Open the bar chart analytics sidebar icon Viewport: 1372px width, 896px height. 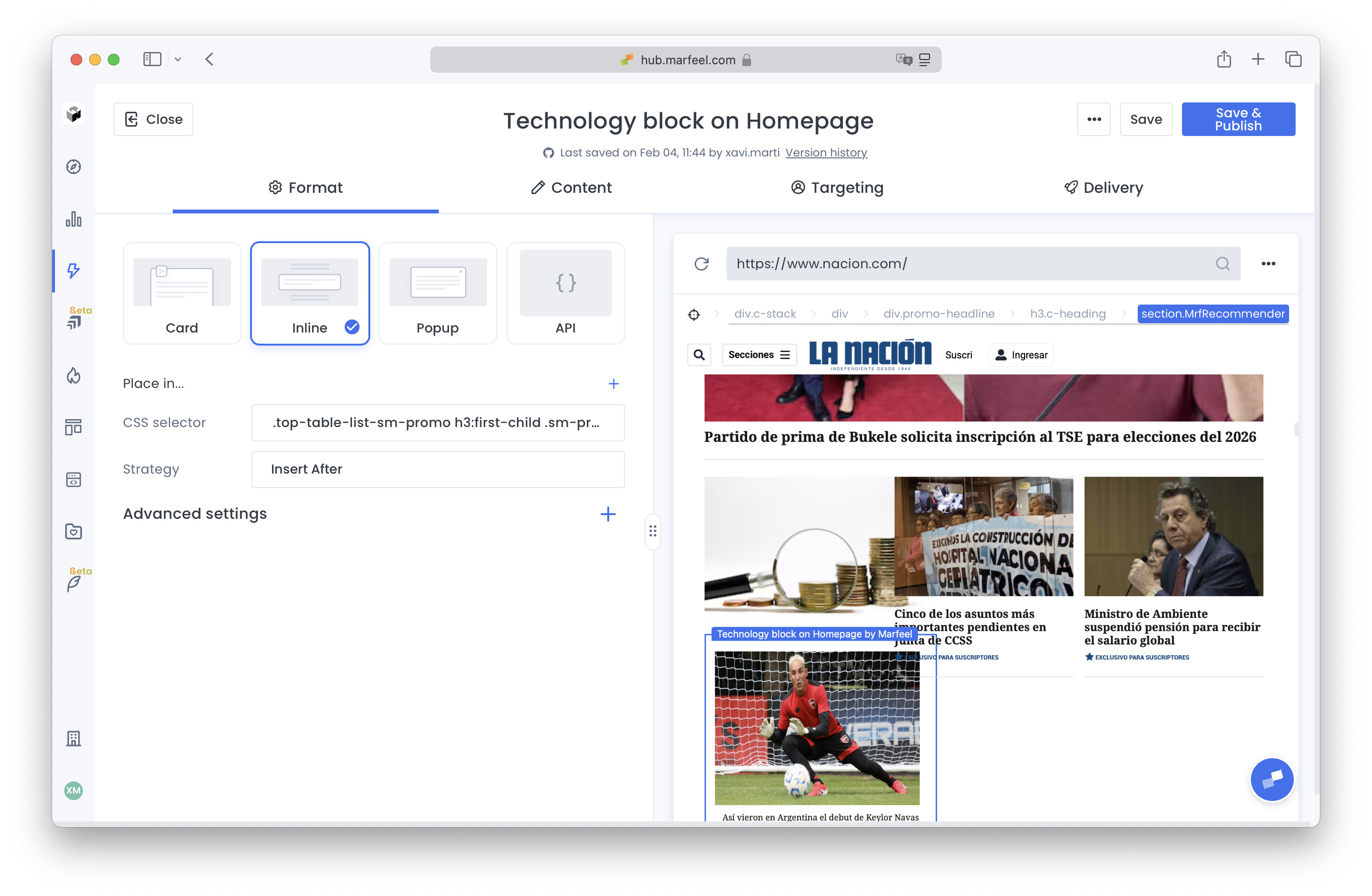[73, 219]
